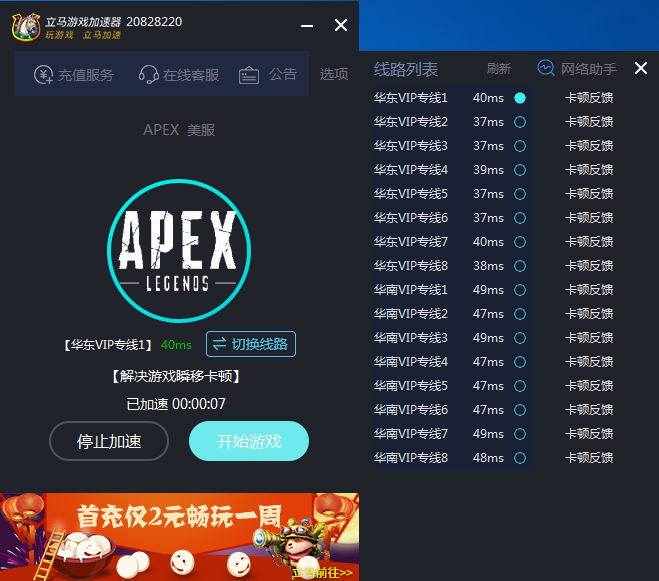Select radio for 华南VIP专线4
The width and height of the screenshot is (659, 581).
pos(520,362)
